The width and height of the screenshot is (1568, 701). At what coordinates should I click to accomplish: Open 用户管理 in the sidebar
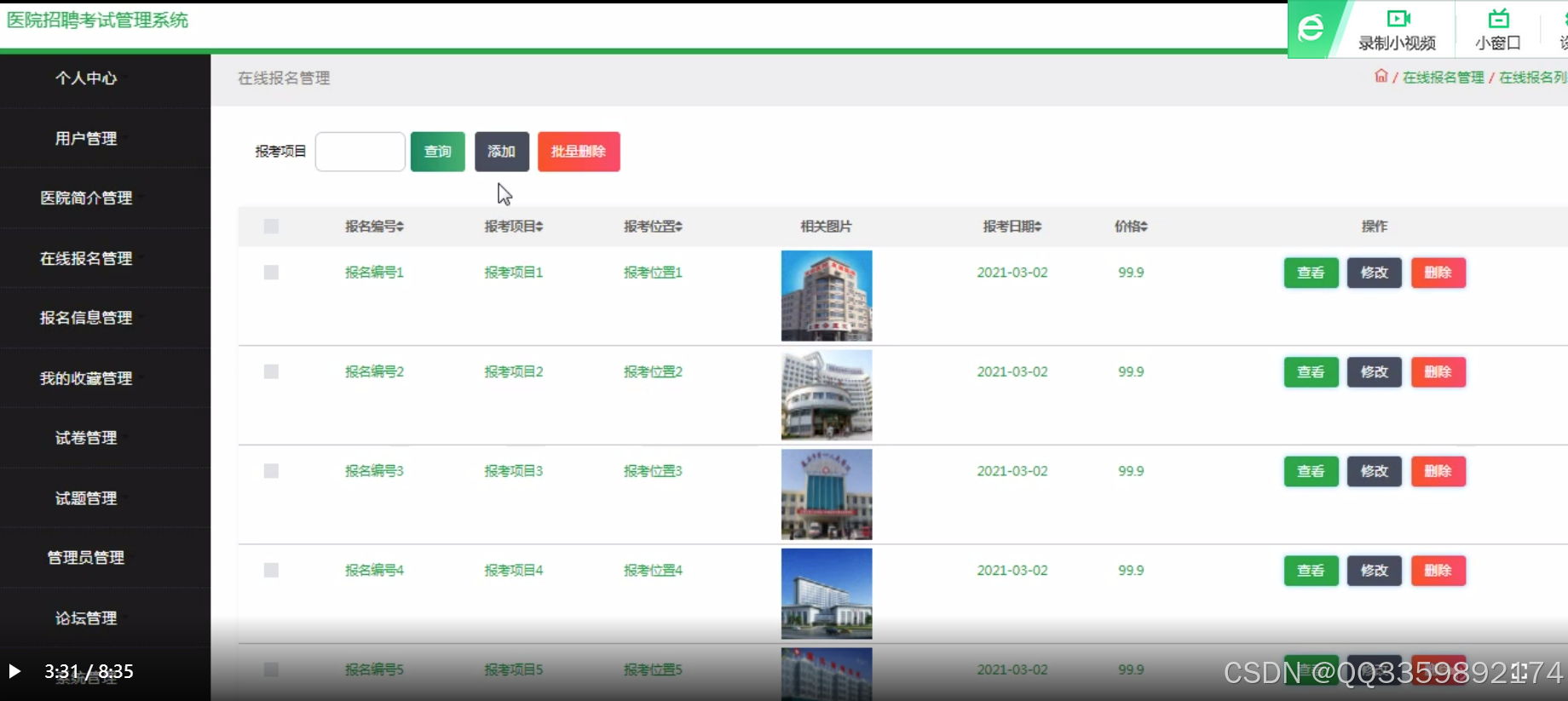click(86, 138)
